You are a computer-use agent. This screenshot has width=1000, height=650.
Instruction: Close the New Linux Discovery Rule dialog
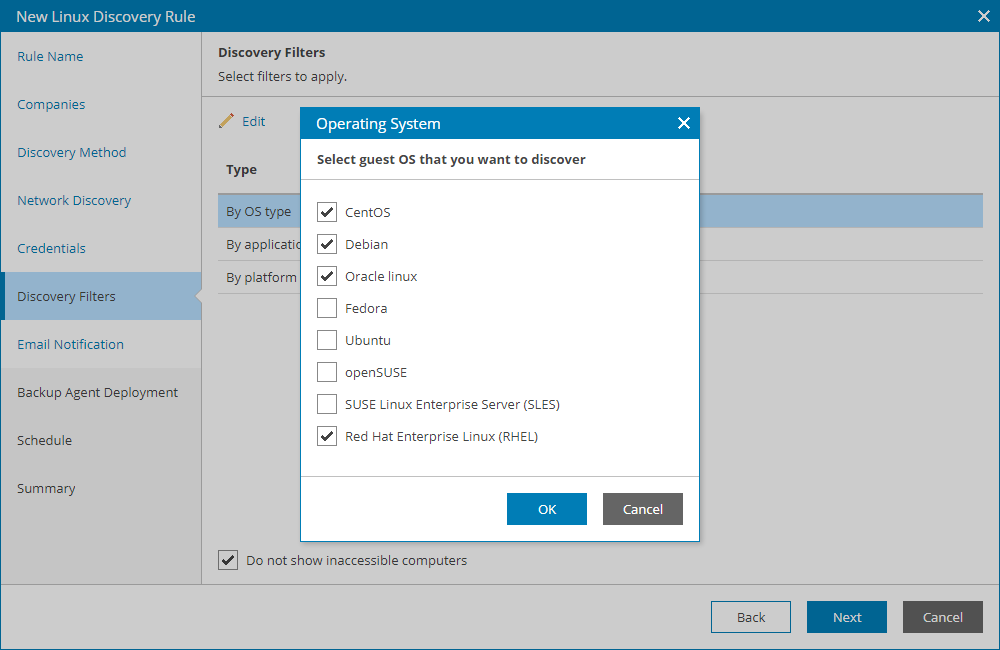[x=983, y=16]
